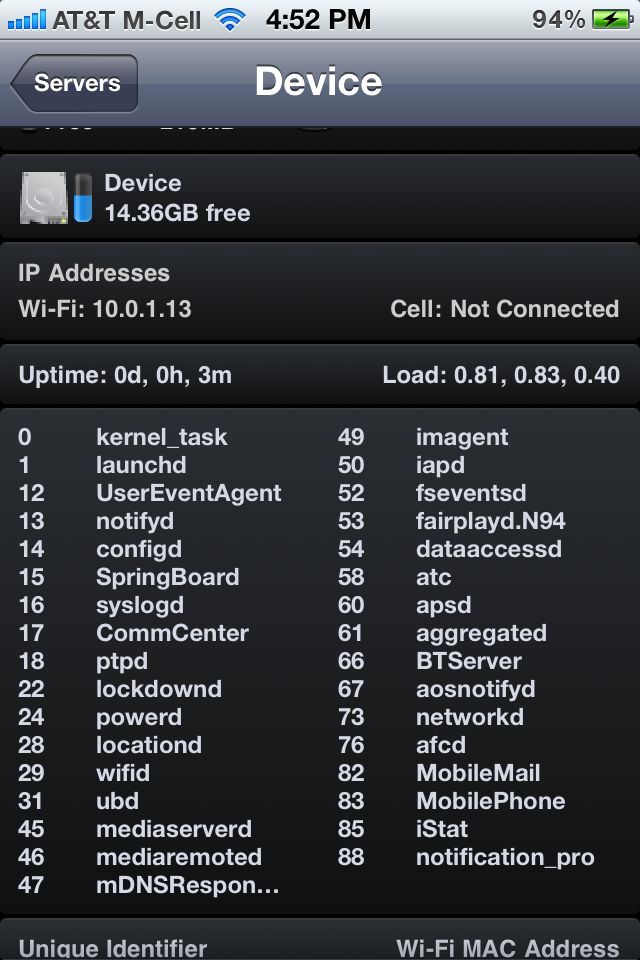
Task: Tap the battery charging icon
Action: pos(612,20)
